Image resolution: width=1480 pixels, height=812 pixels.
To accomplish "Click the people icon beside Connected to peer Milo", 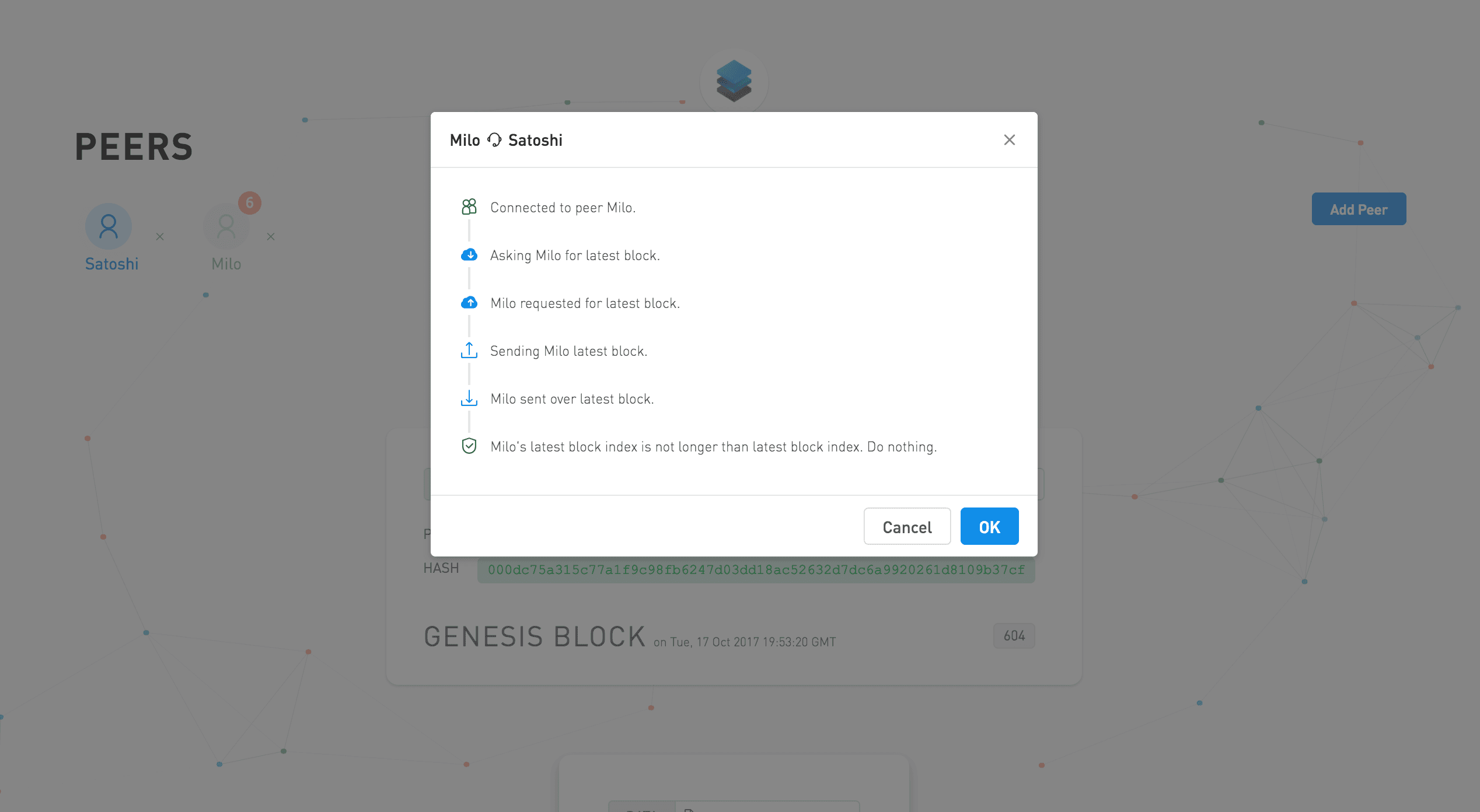I will click(x=469, y=207).
